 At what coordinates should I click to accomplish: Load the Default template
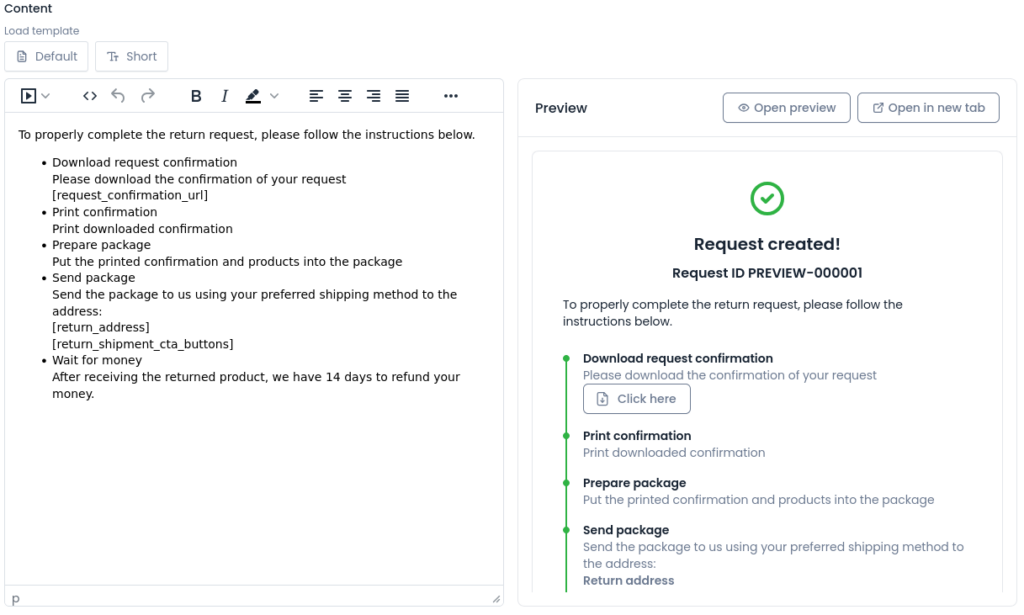pos(47,57)
